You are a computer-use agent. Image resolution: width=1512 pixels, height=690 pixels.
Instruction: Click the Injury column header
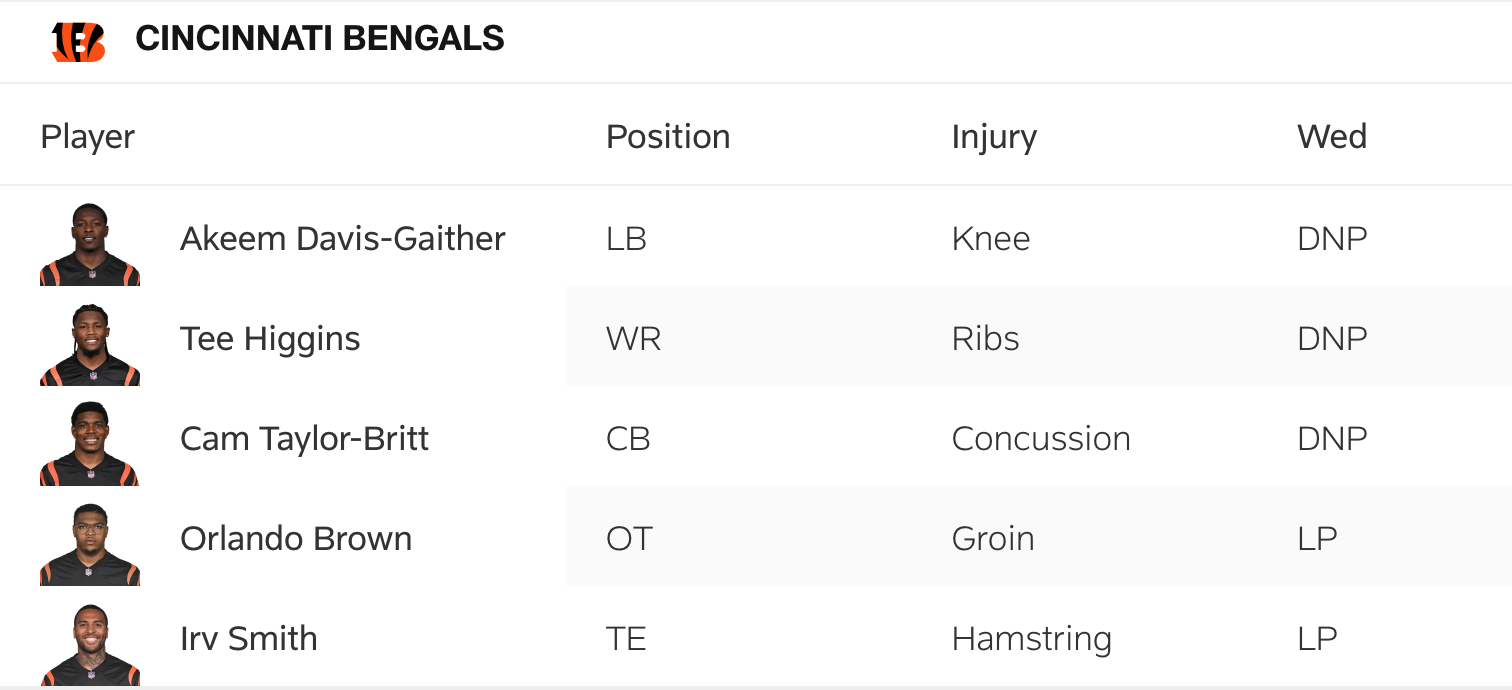(x=994, y=137)
